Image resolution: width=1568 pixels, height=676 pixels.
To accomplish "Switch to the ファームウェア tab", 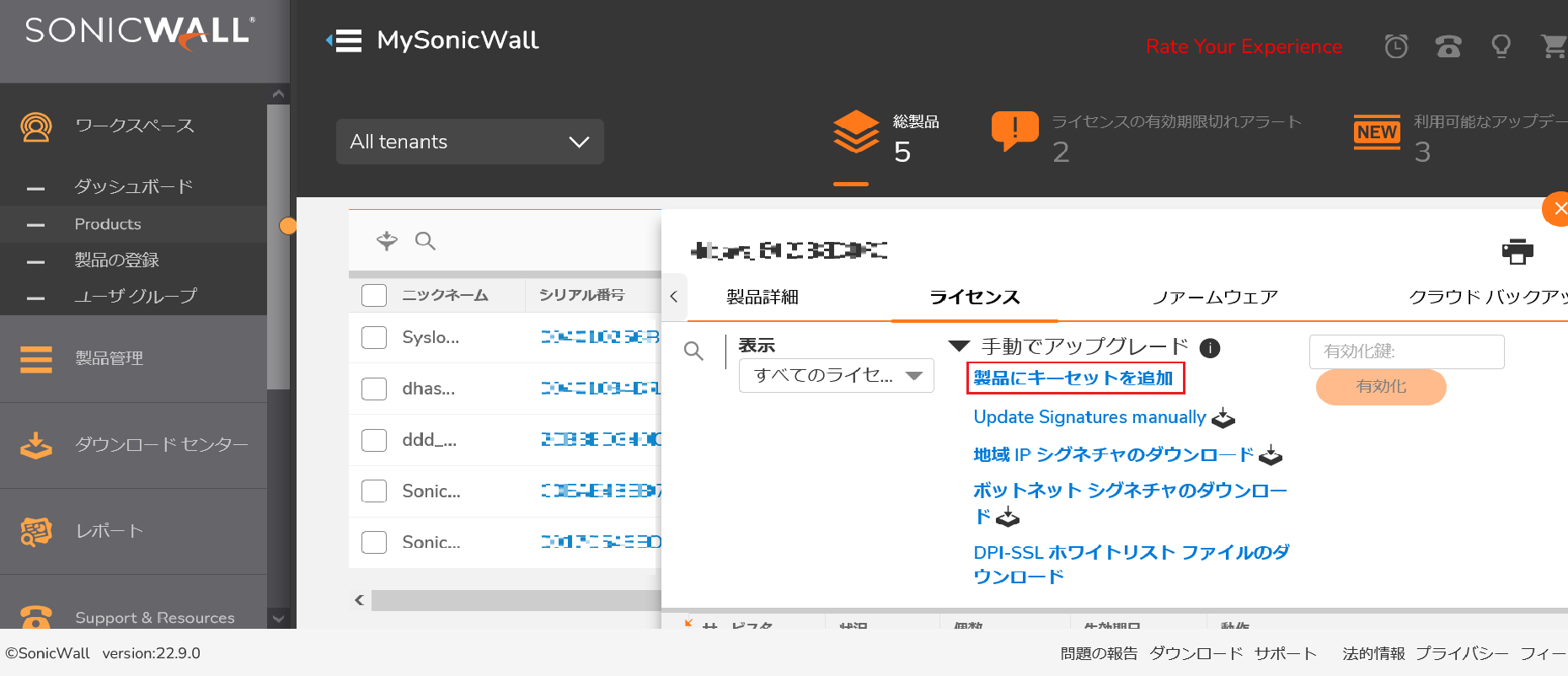I will [x=1215, y=297].
